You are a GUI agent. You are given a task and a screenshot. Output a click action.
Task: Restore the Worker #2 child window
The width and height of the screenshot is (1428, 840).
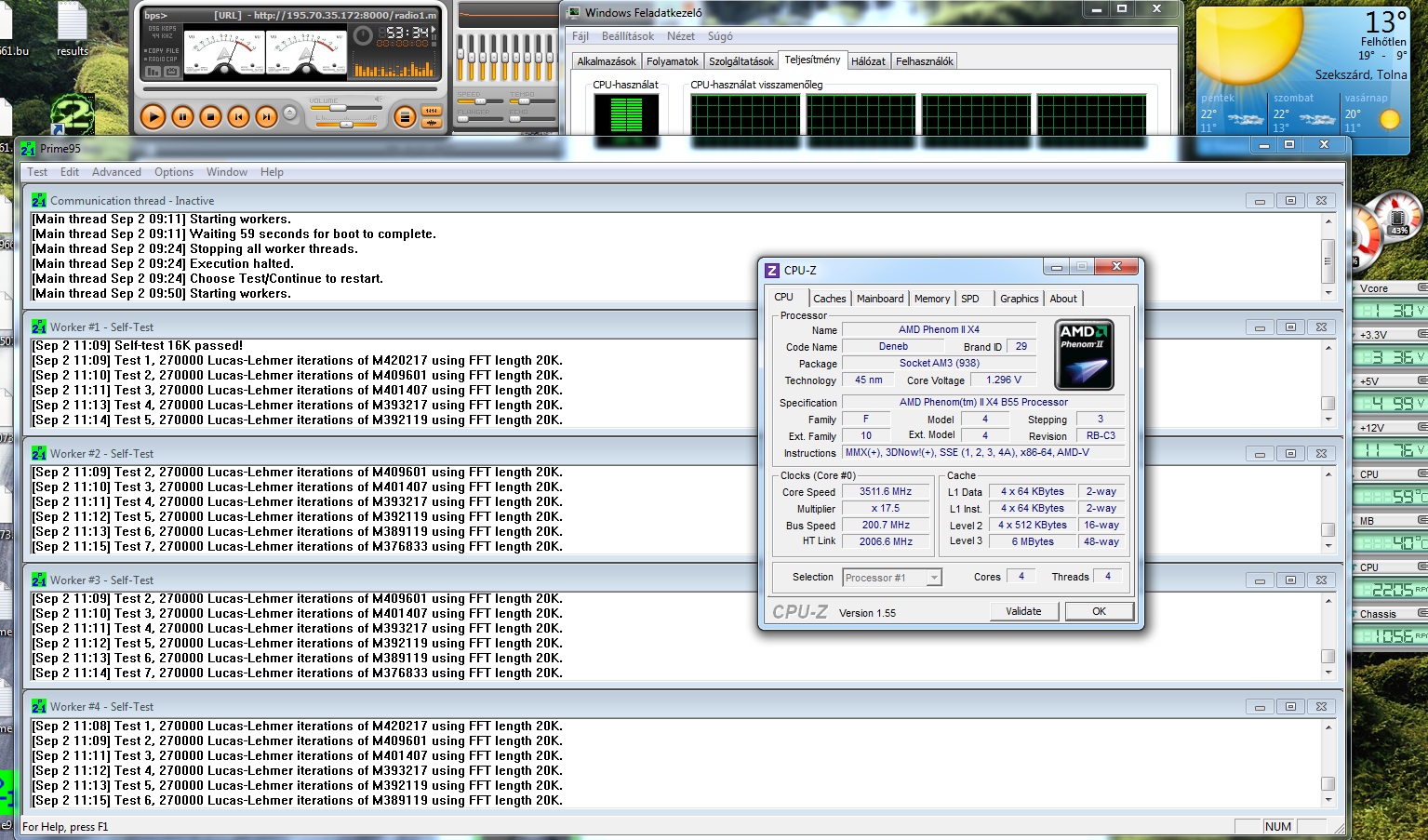tap(1290, 453)
